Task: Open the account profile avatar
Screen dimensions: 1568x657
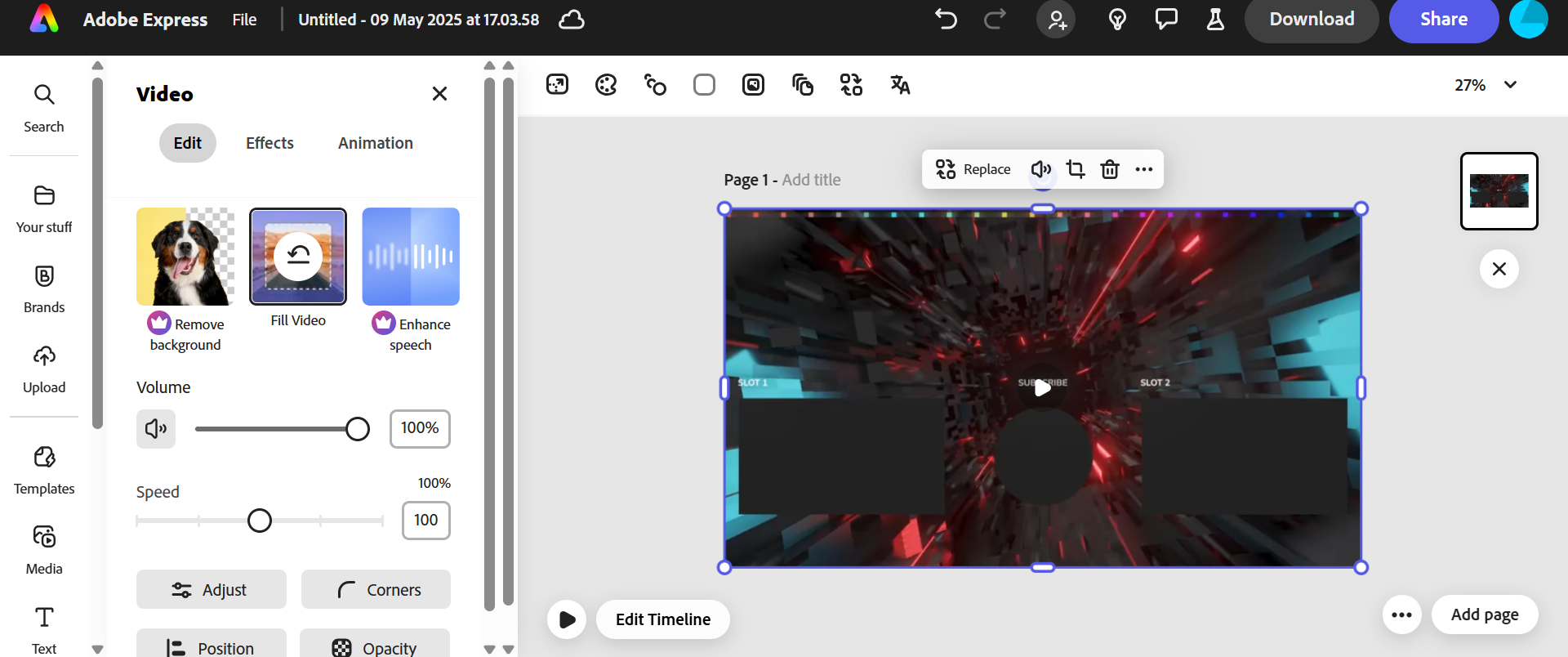Action: pyautogui.click(x=1529, y=20)
